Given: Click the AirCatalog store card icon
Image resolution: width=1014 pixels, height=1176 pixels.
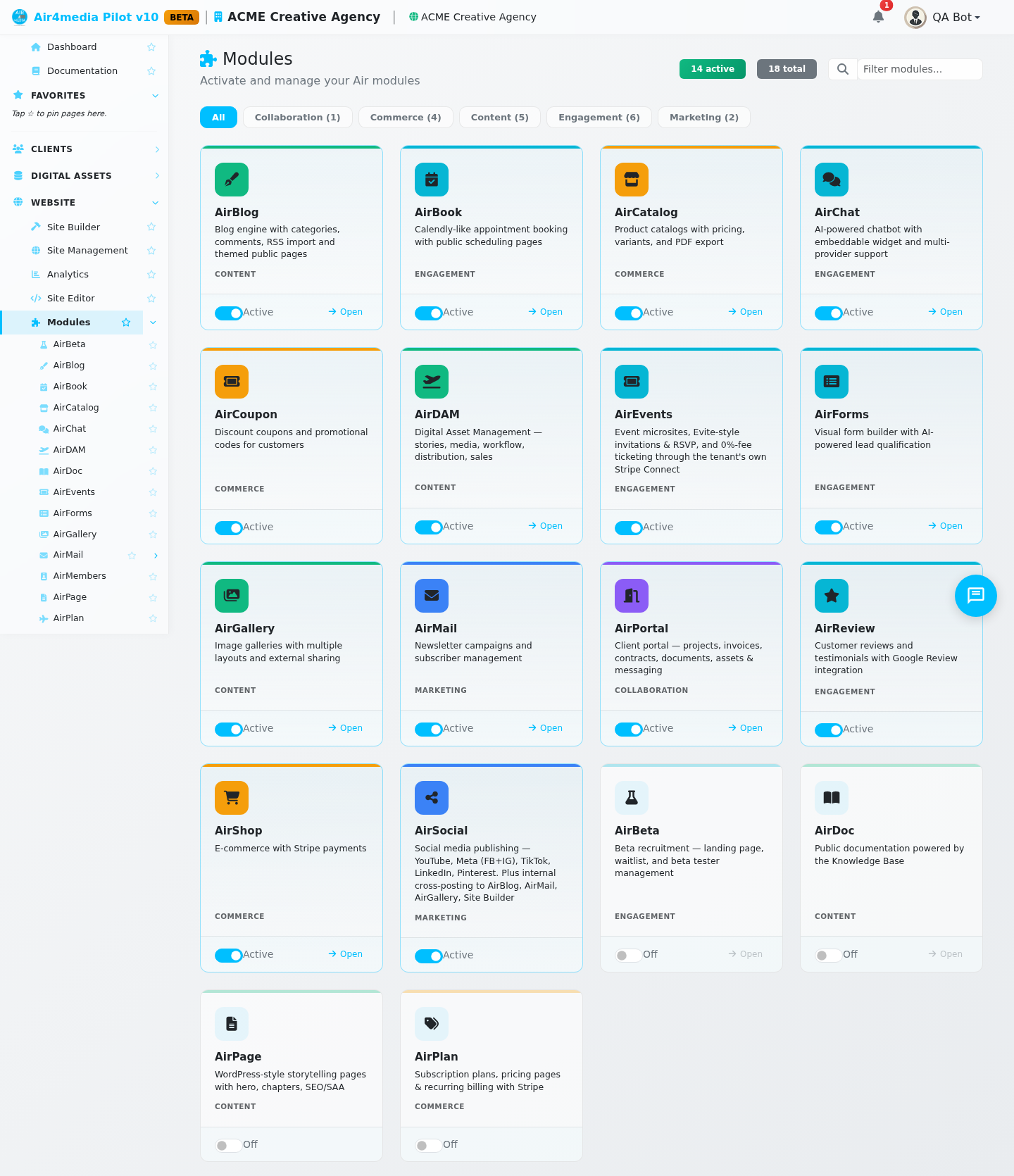Looking at the screenshot, I should coord(632,180).
